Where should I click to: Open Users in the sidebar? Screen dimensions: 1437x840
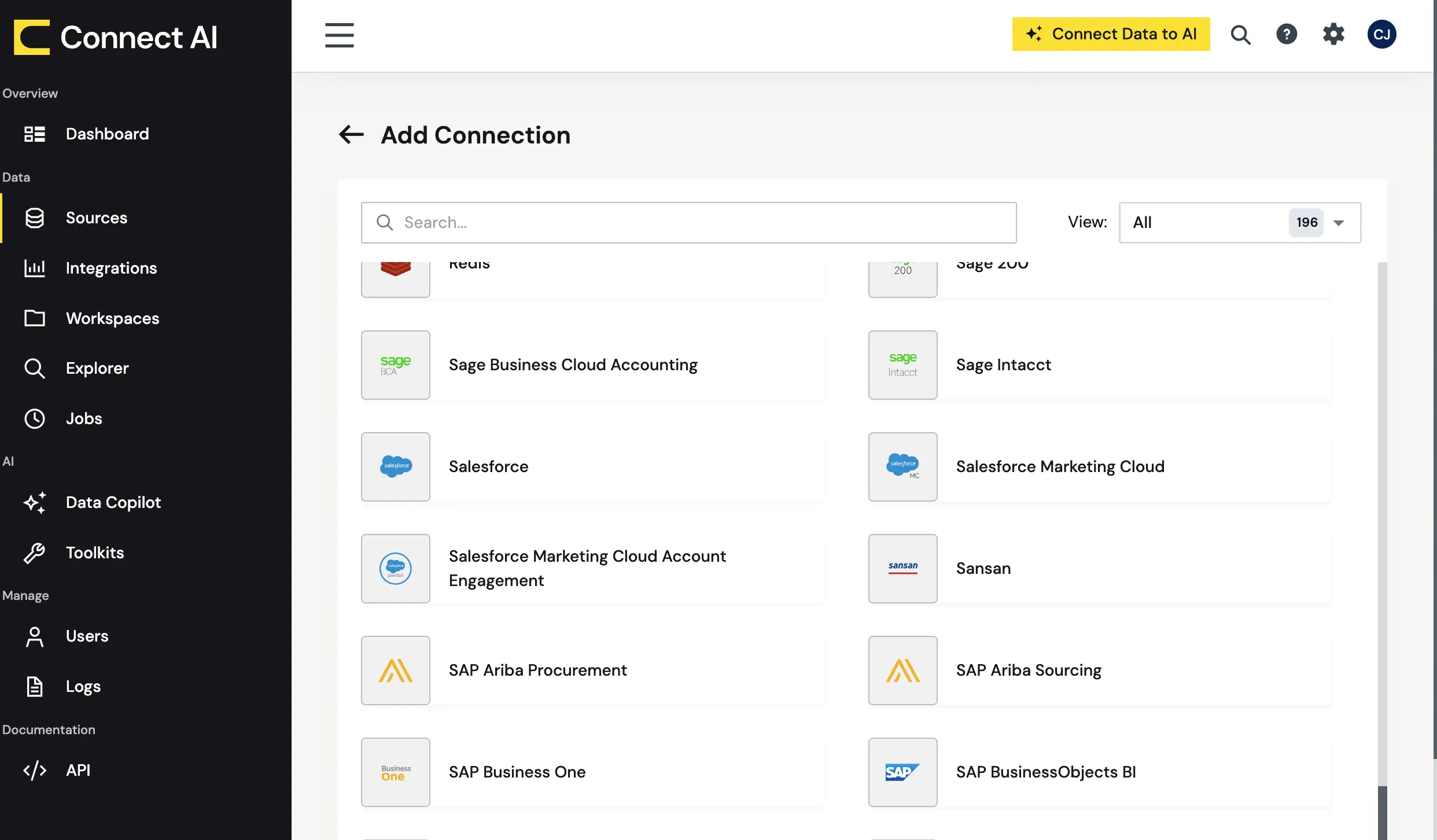[87, 636]
